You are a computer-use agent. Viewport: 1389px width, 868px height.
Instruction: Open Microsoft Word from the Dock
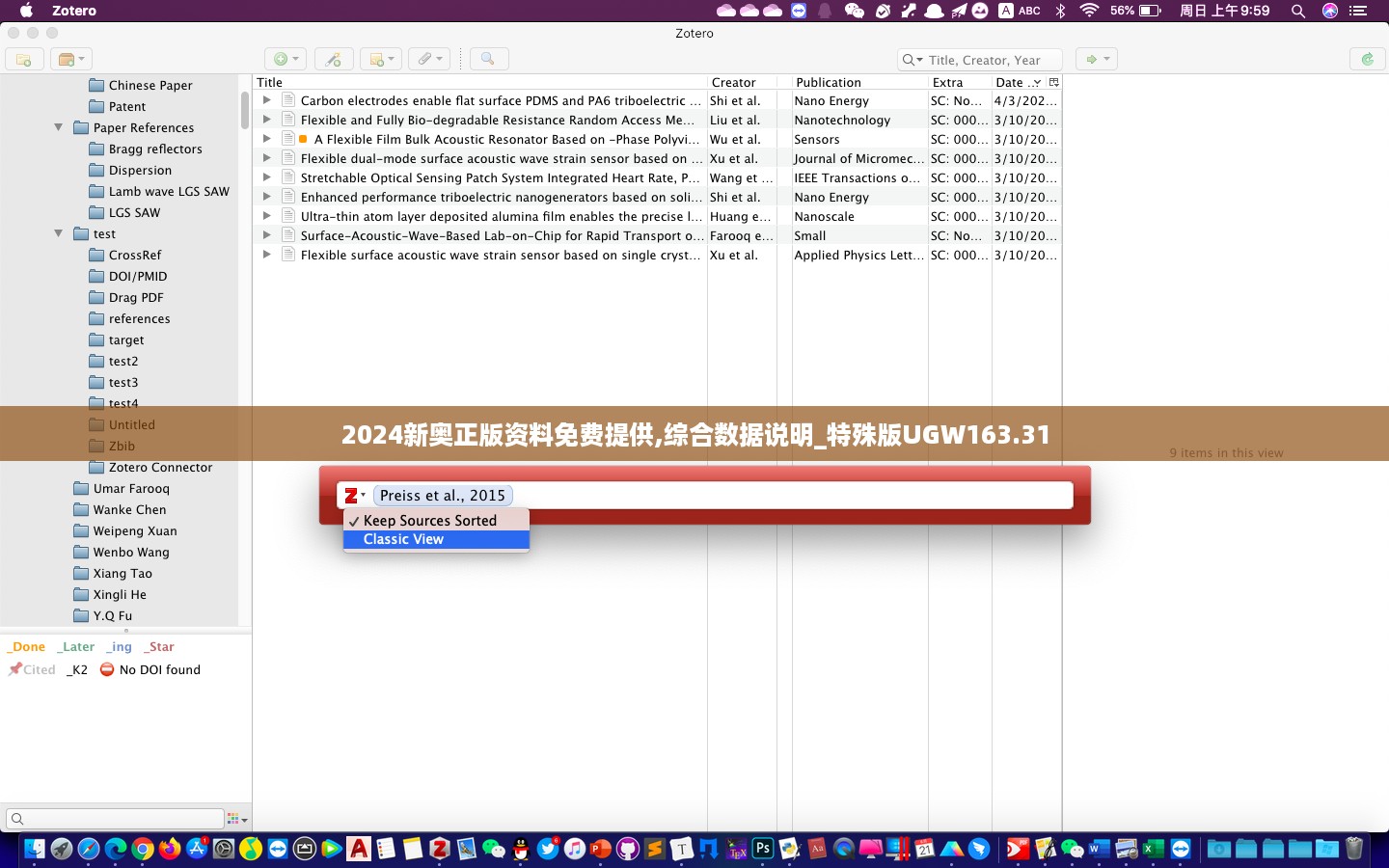(1100, 849)
